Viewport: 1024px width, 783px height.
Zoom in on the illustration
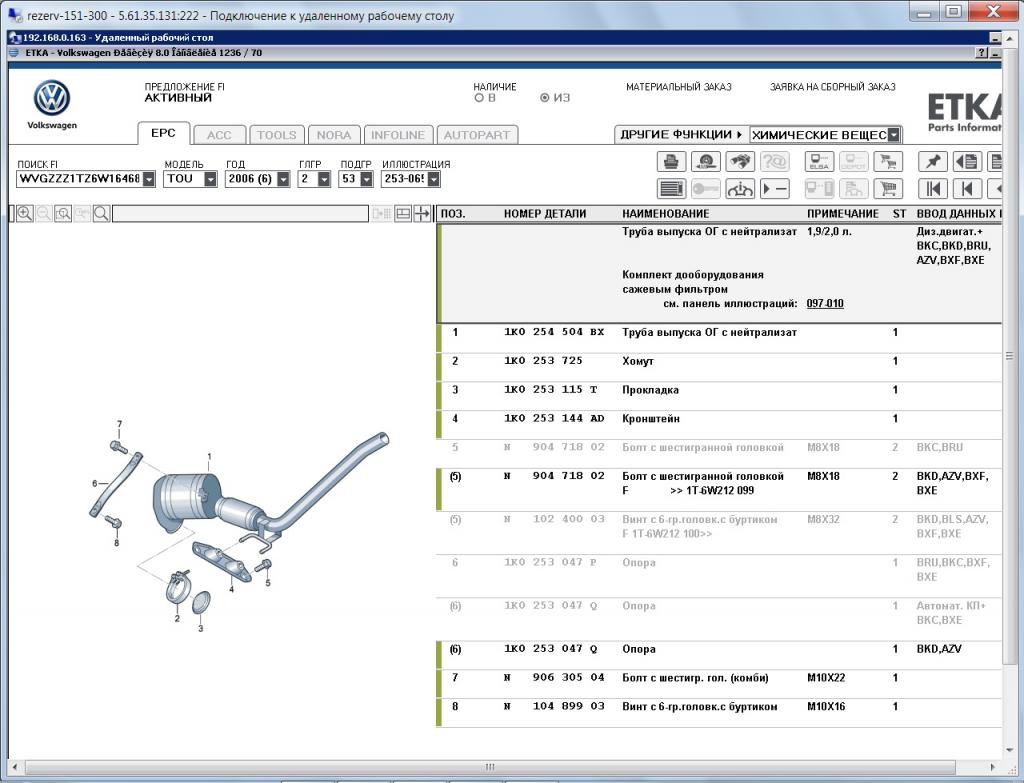pos(25,214)
